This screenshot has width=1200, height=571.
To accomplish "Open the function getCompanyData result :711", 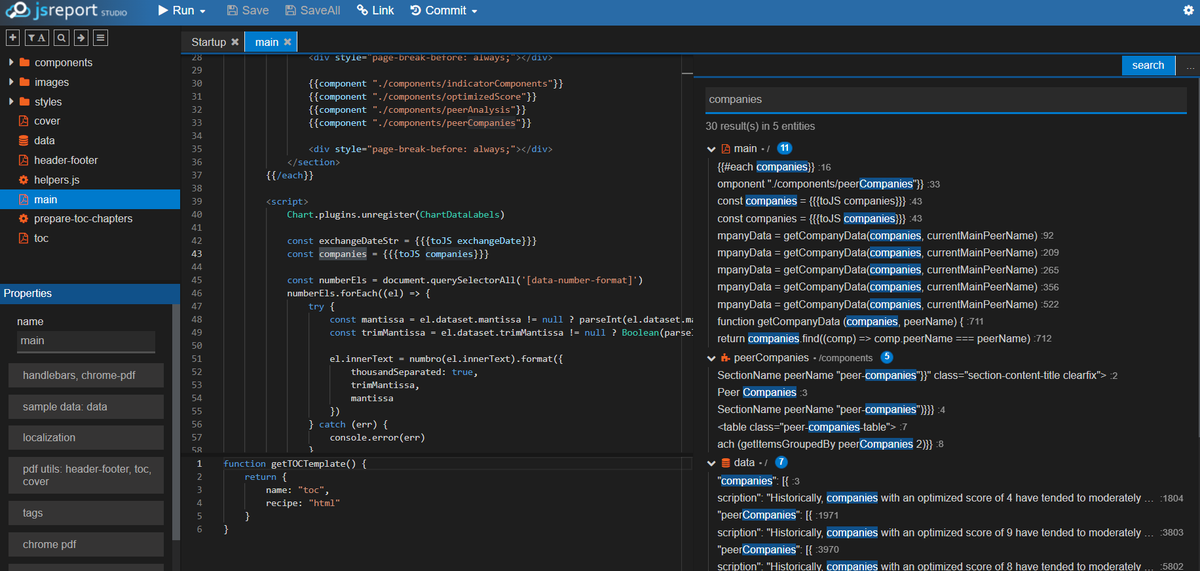I will [x=851, y=322].
